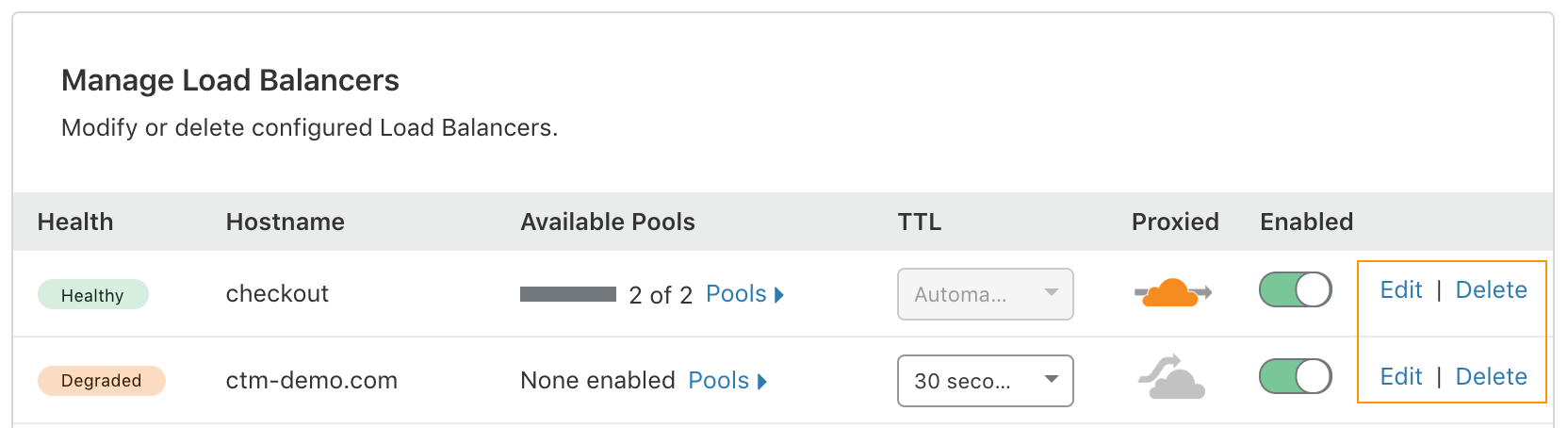Select the checkout hostname text

click(278, 294)
